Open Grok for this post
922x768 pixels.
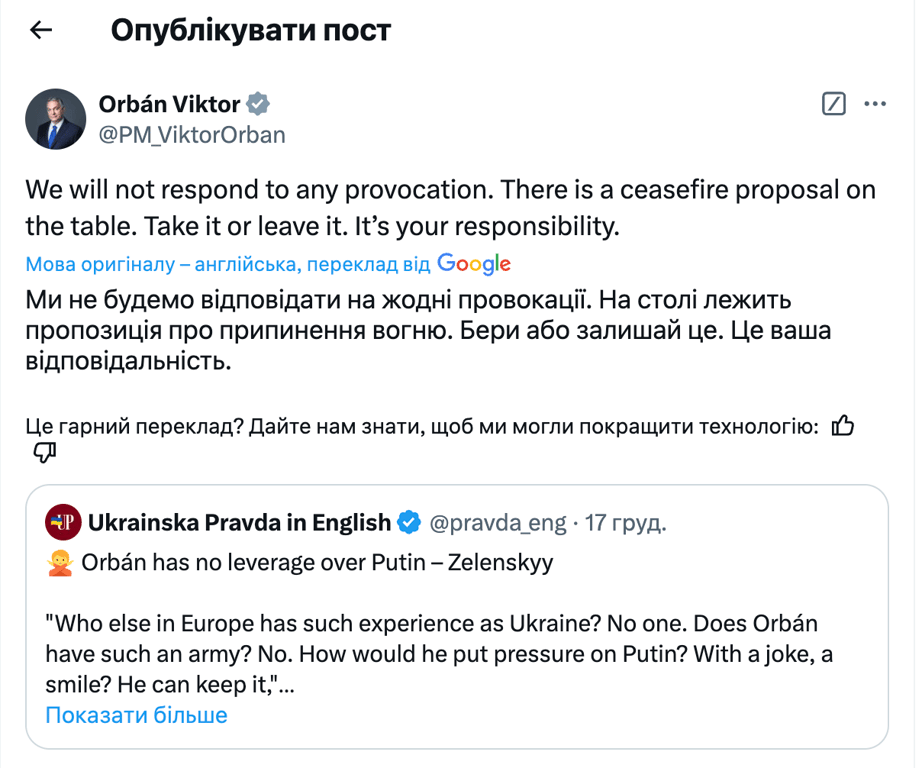[x=833, y=103]
